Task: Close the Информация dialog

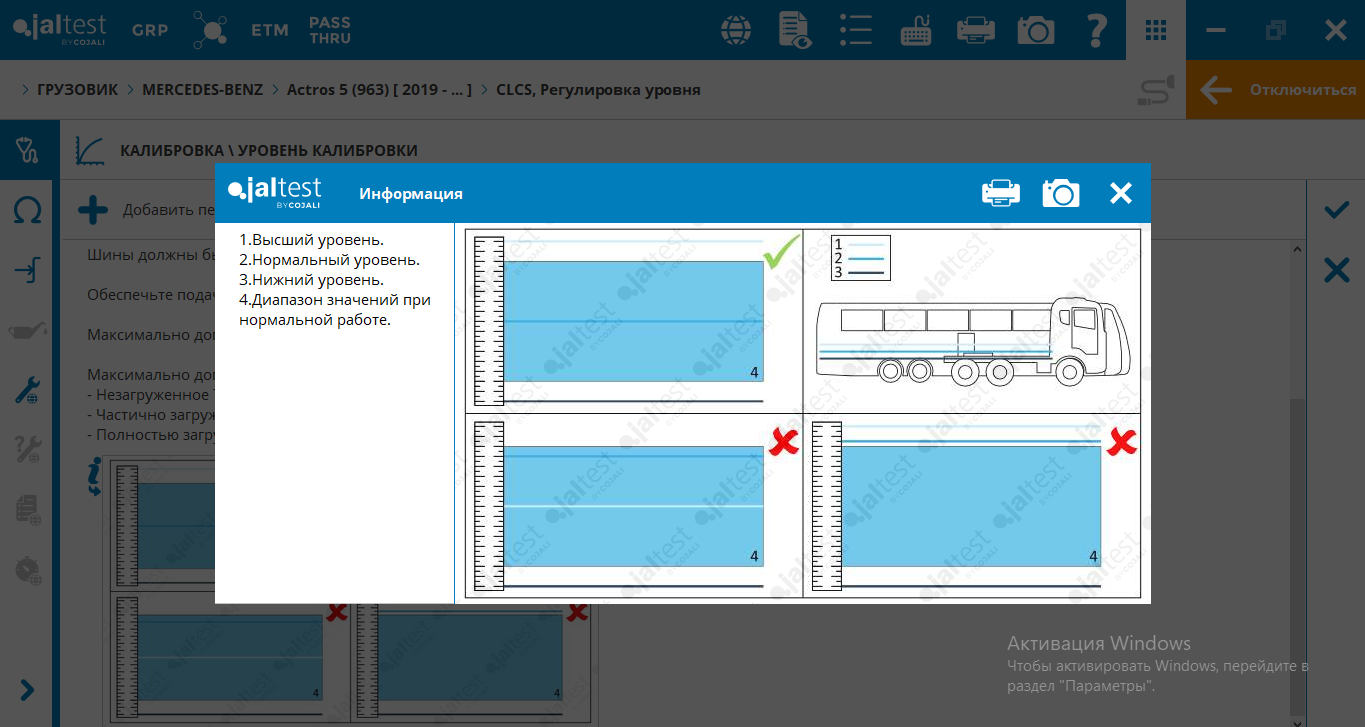Action: (x=1121, y=193)
